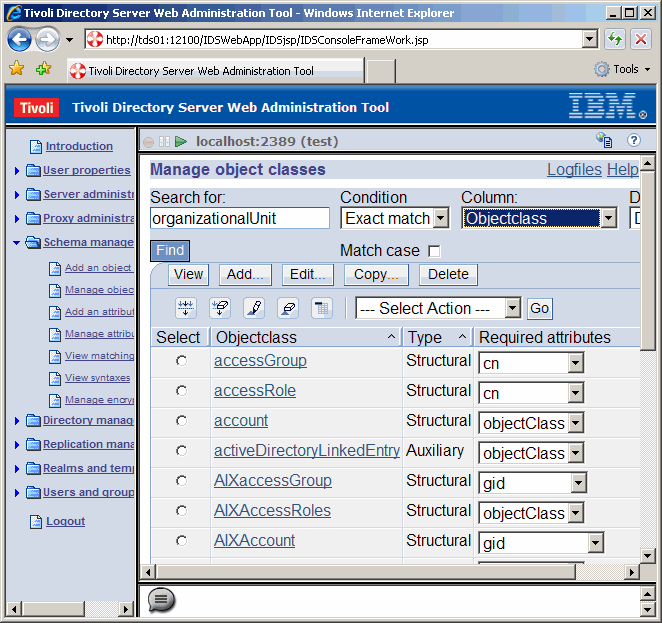Screen dimensions: 662x623
Task: Click the Show filter row icon
Action: (187, 308)
